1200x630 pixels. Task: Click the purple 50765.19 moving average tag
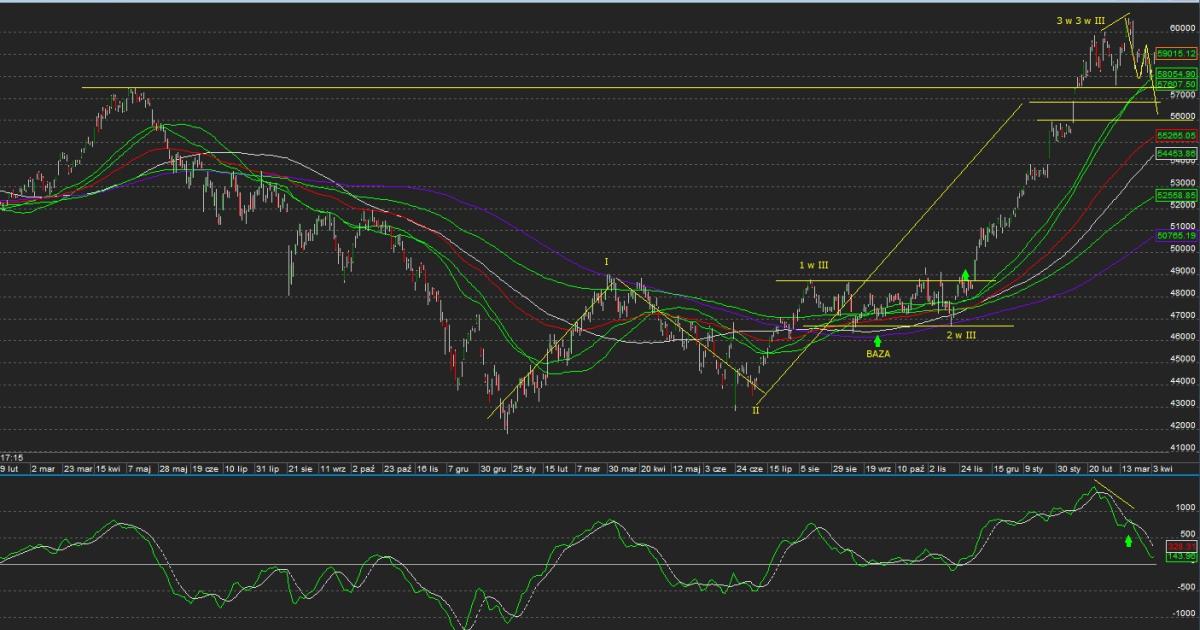1176,235
